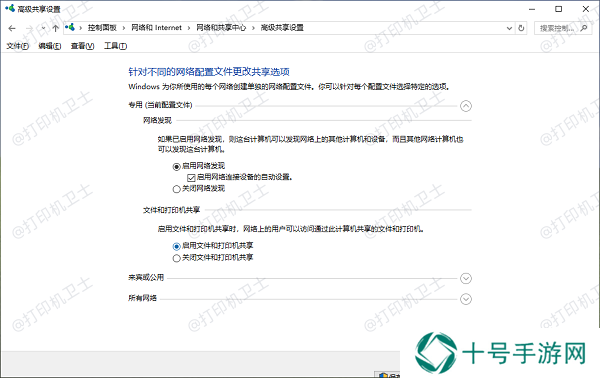Open the 文件(F) menu

[x=18, y=46]
